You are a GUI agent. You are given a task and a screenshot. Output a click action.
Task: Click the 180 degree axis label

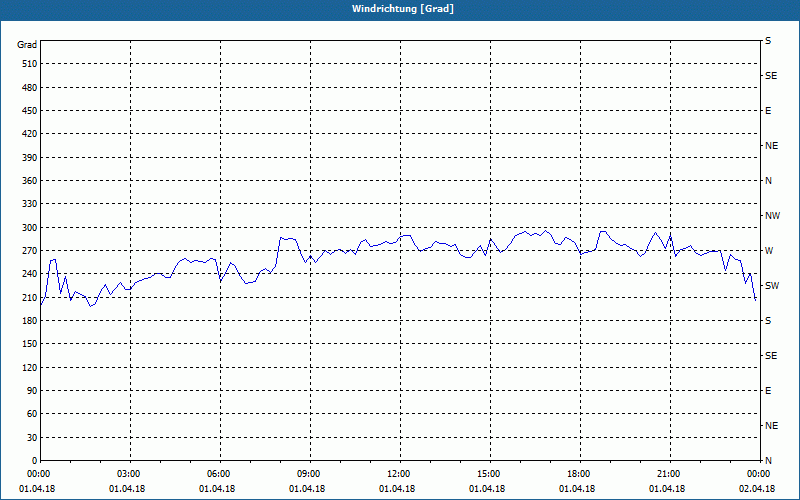coord(30,321)
